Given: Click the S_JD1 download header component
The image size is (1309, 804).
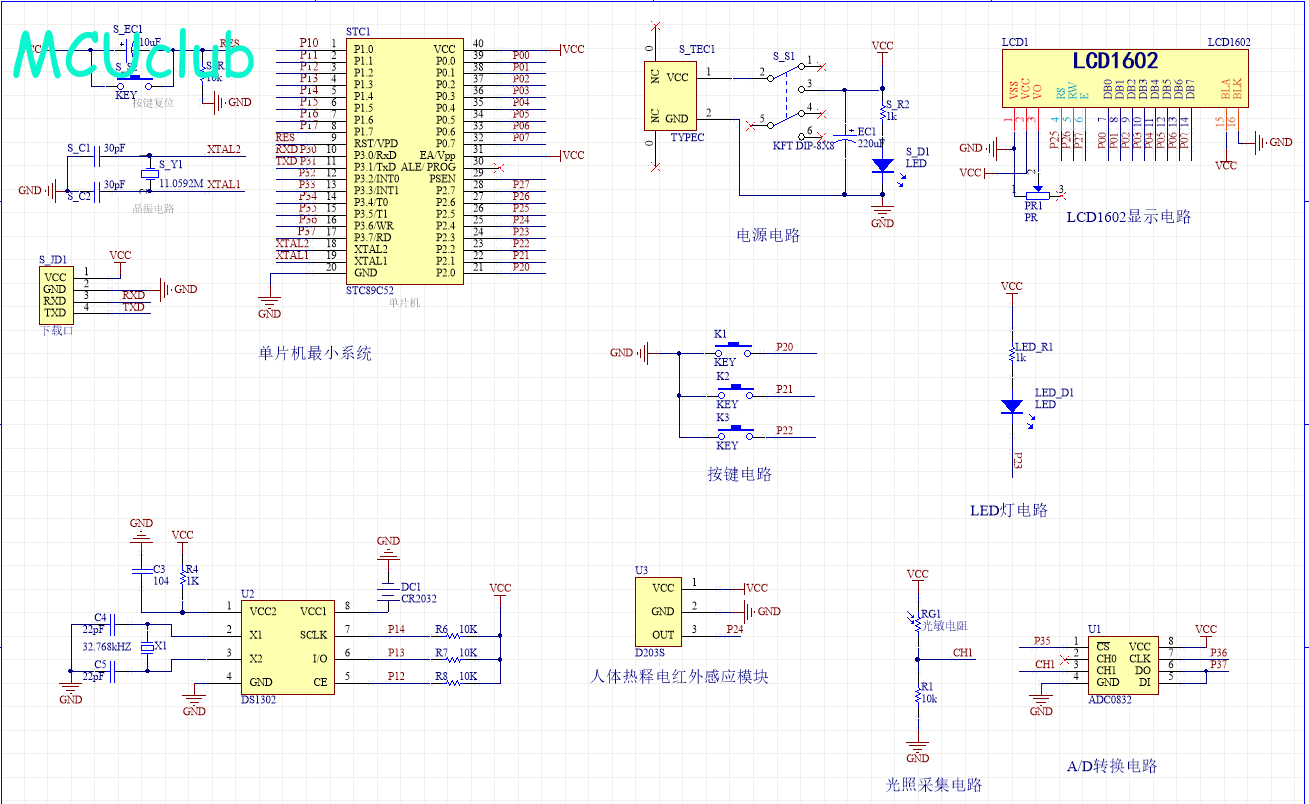Looking at the screenshot, I should click(x=55, y=295).
